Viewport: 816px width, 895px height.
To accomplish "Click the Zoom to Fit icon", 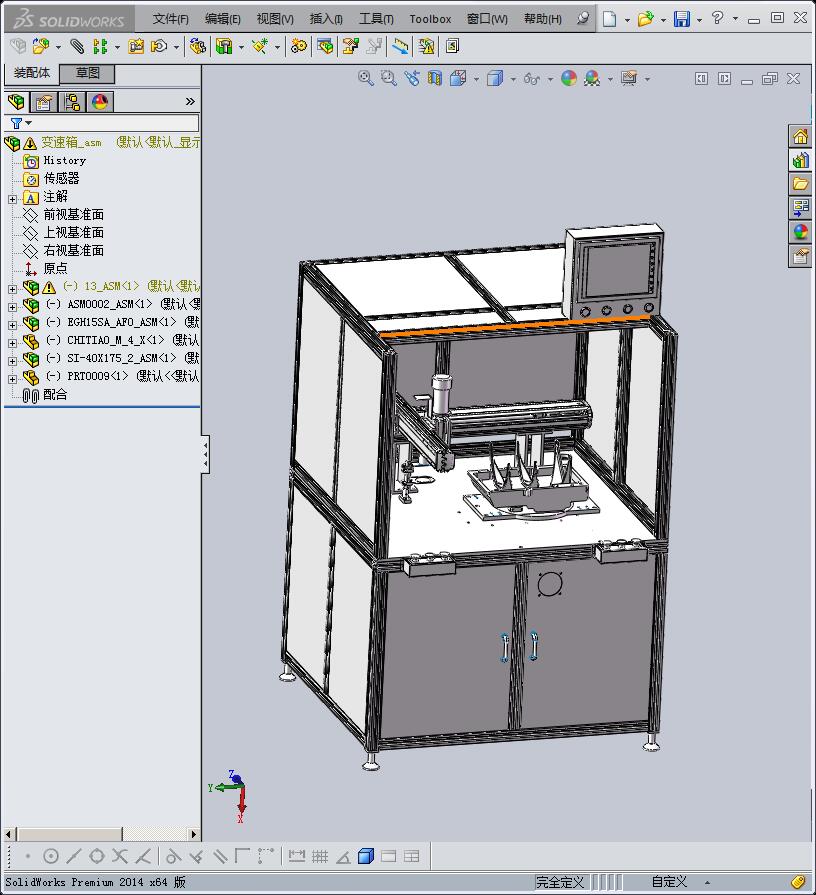I will click(365, 78).
